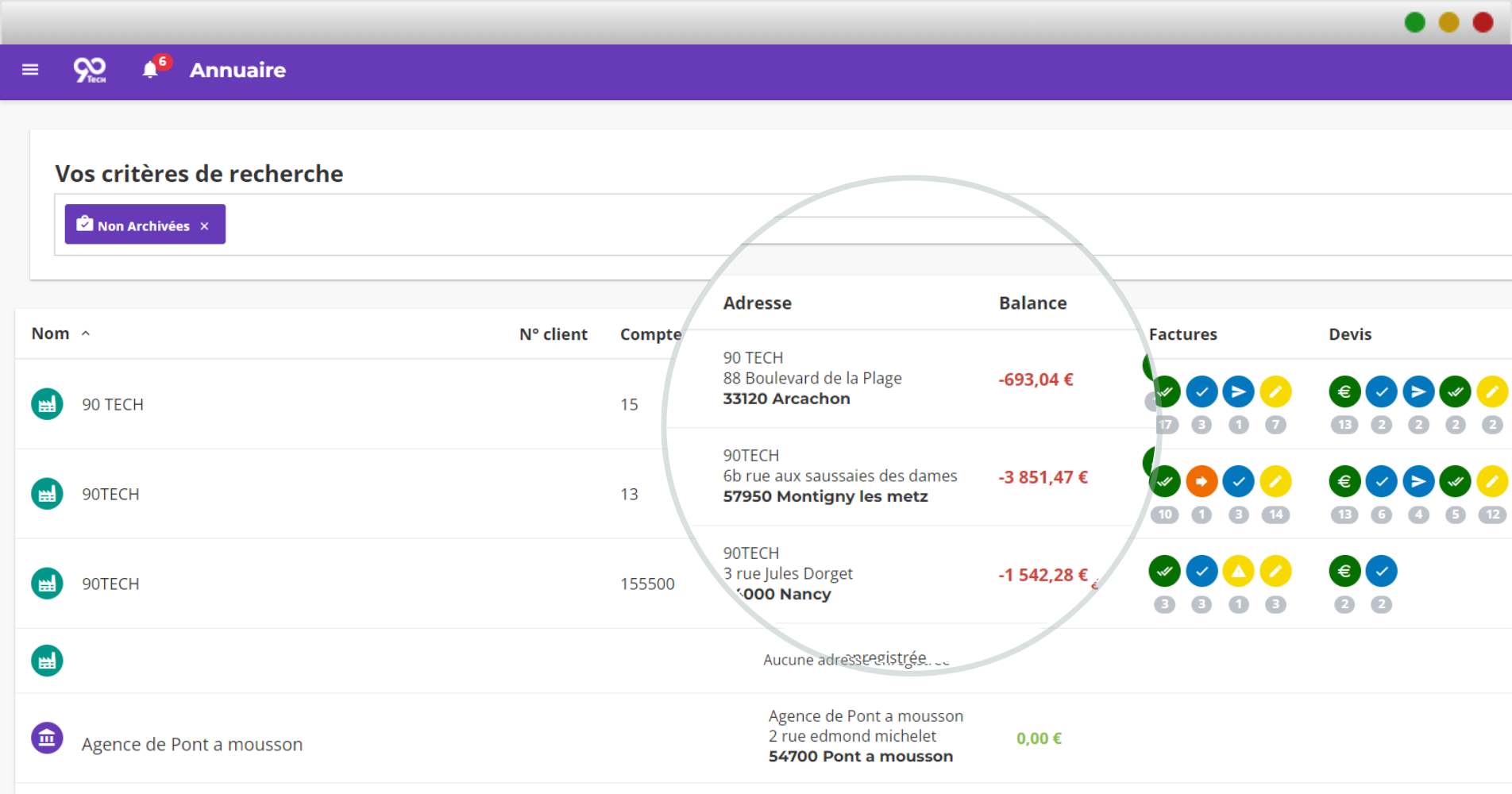1512x794 pixels.
Task: Toggle sort arrow next to Nom column
Action: [x=86, y=333]
